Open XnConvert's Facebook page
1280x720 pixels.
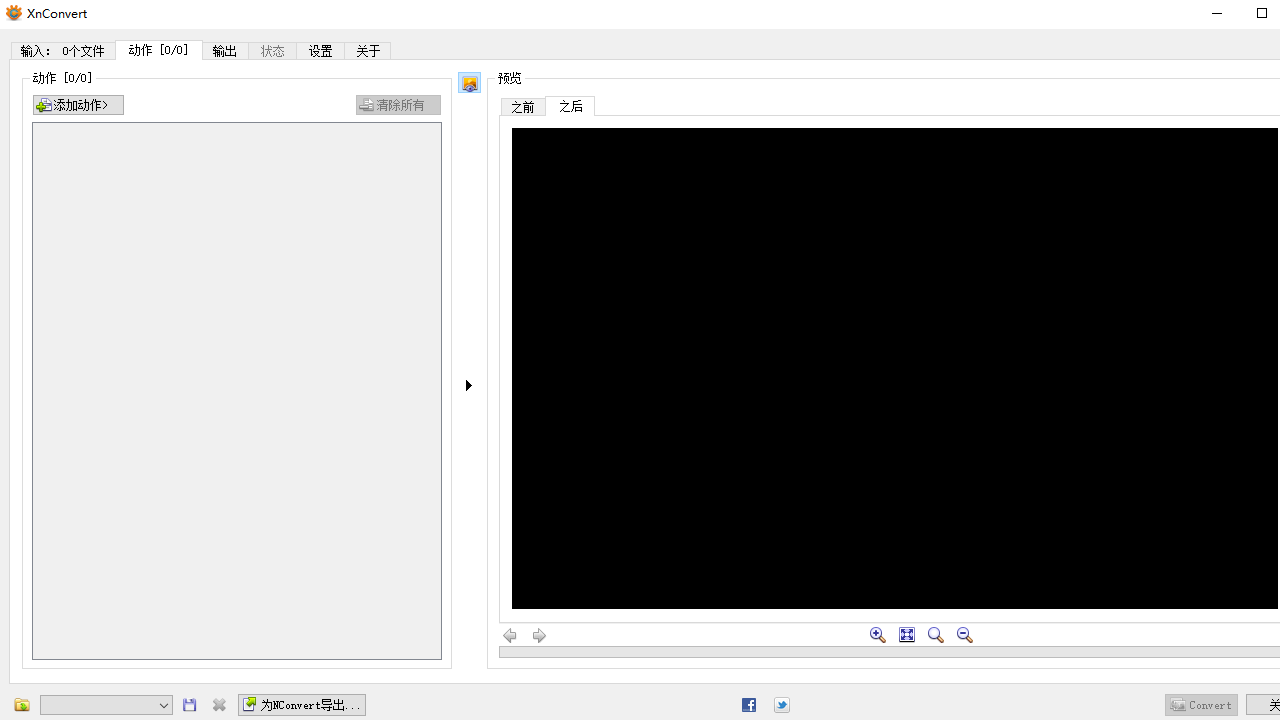pos(748,705)
